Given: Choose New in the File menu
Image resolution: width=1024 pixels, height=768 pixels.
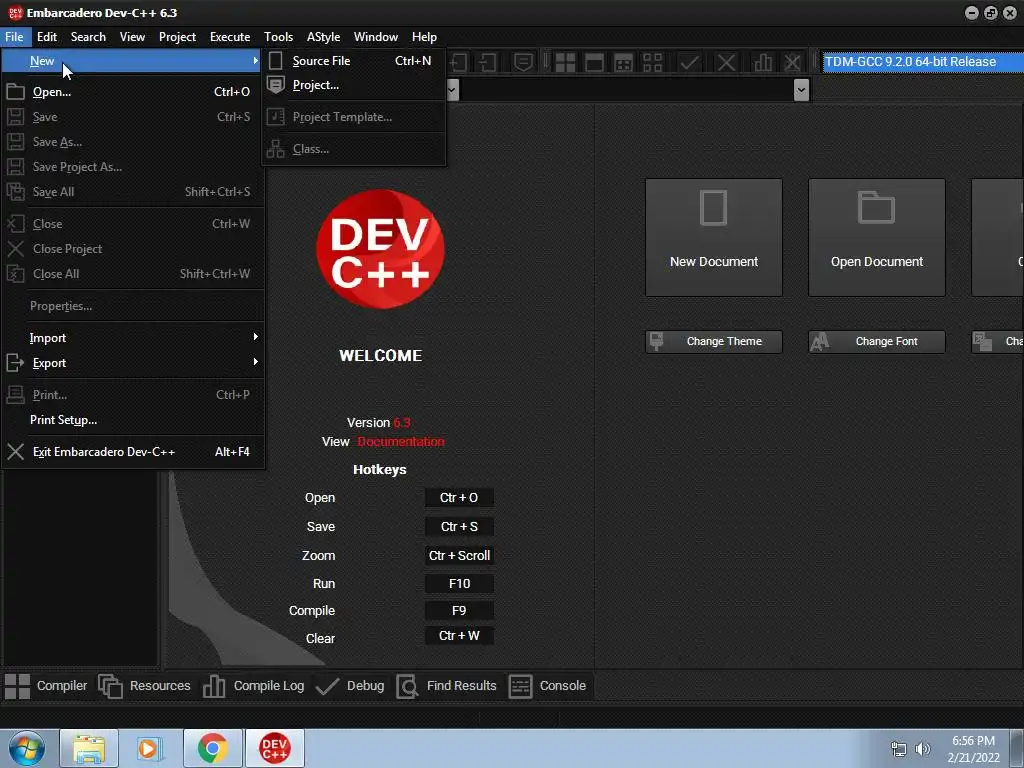Looking at the screenshot, I should 133,61.
